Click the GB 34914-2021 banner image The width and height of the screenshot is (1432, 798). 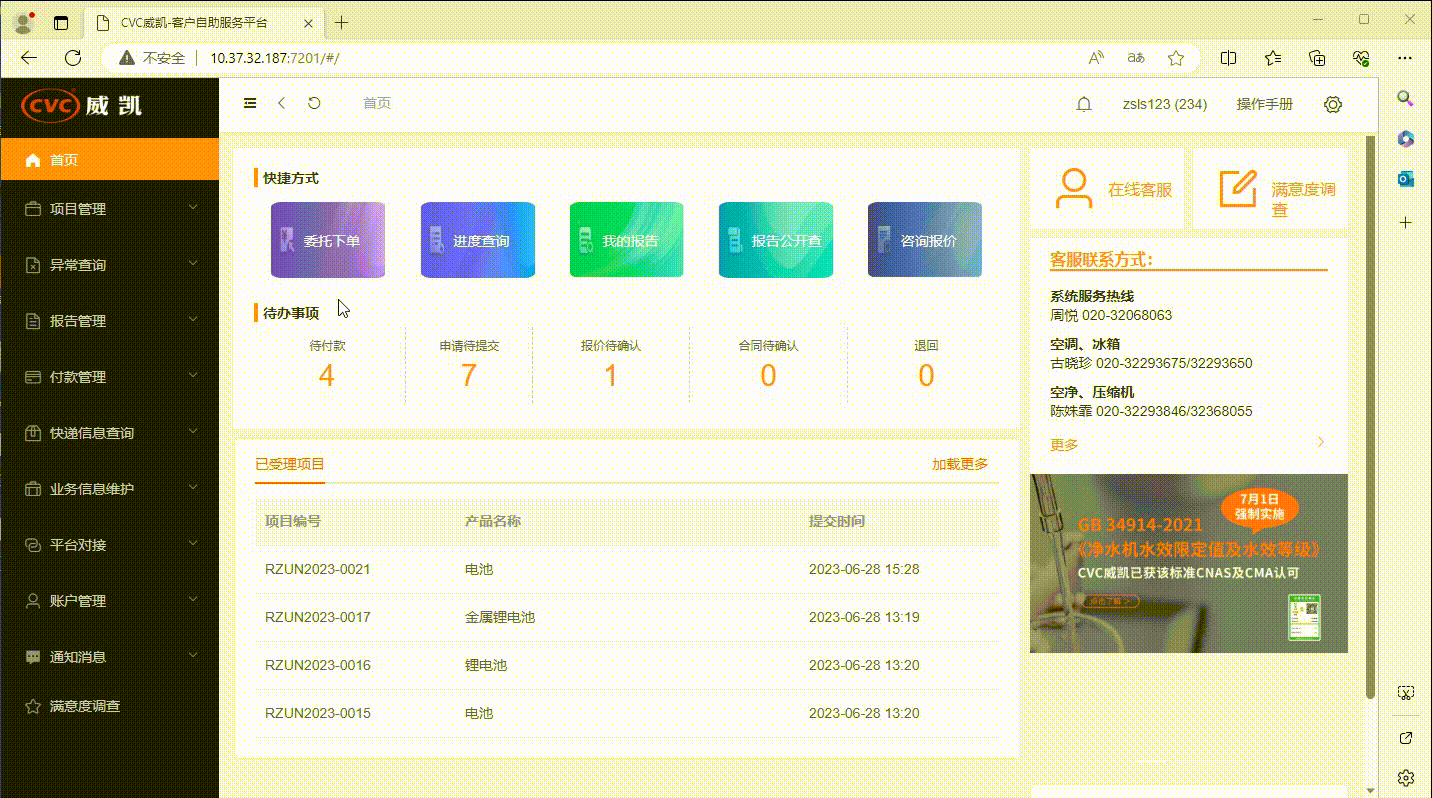1188,563
